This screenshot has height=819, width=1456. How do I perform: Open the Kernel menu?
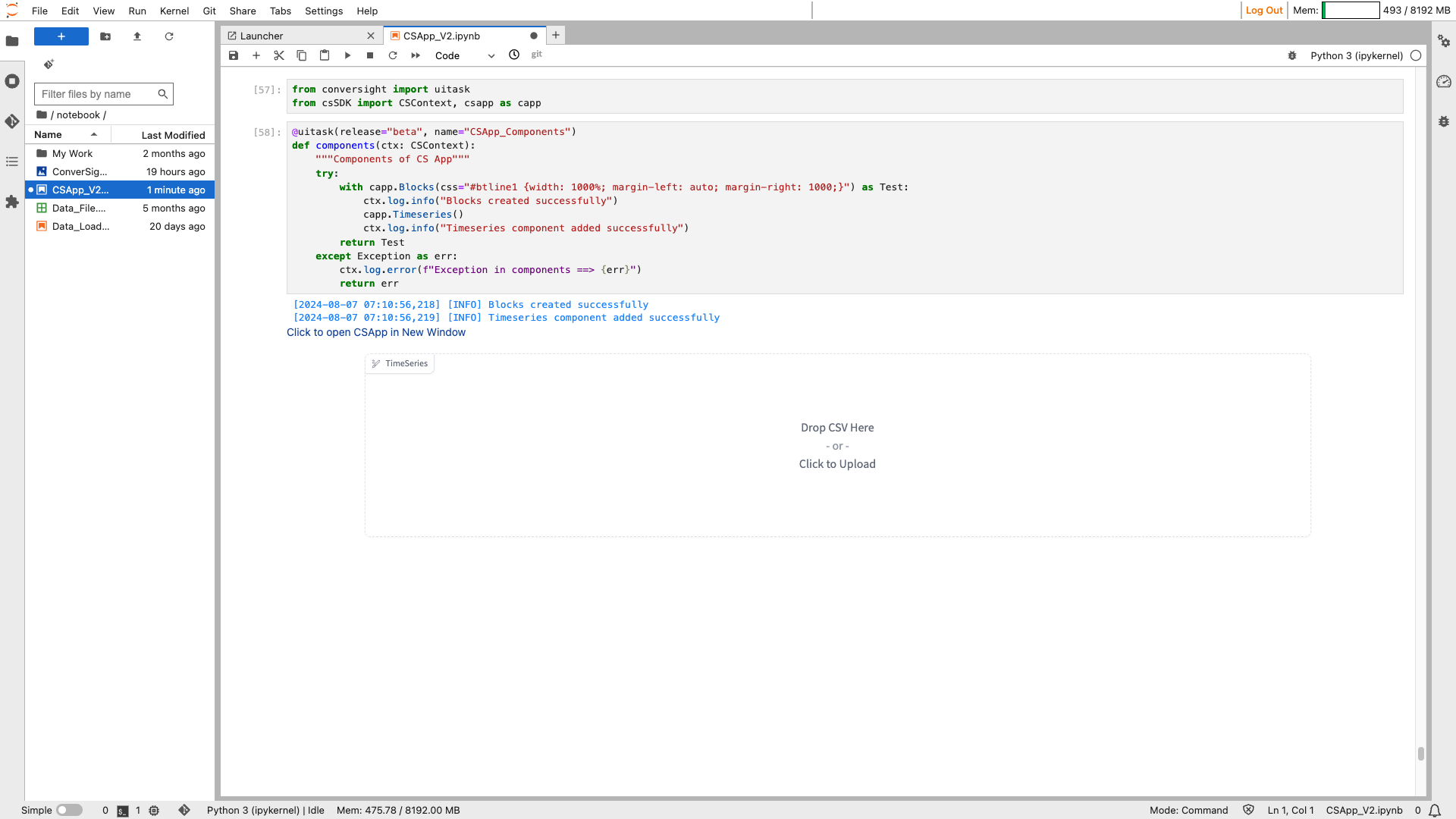pyautogui.click(x=174, y=11)
